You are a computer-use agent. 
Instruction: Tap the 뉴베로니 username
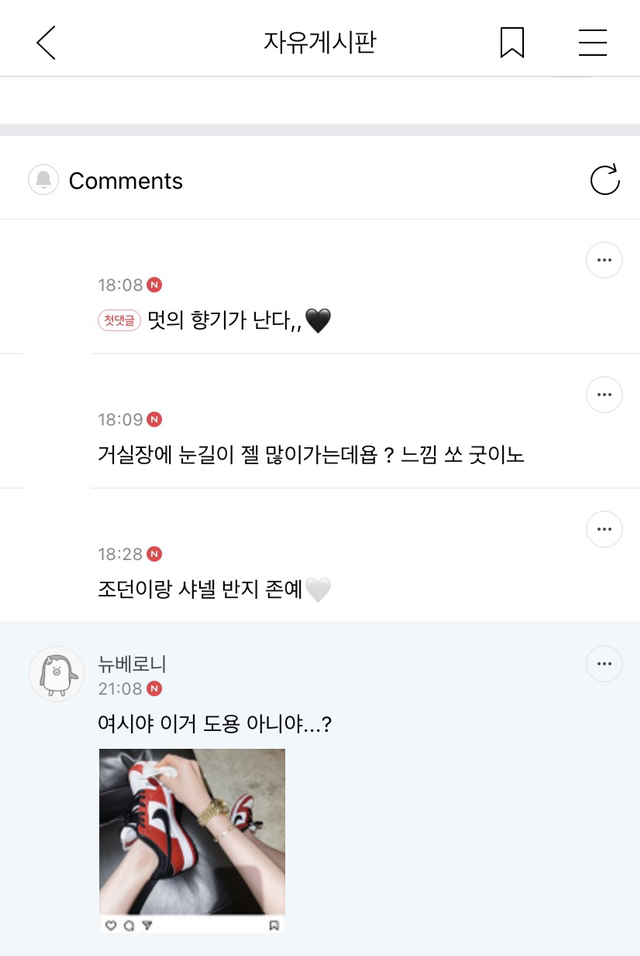point(132,664)
